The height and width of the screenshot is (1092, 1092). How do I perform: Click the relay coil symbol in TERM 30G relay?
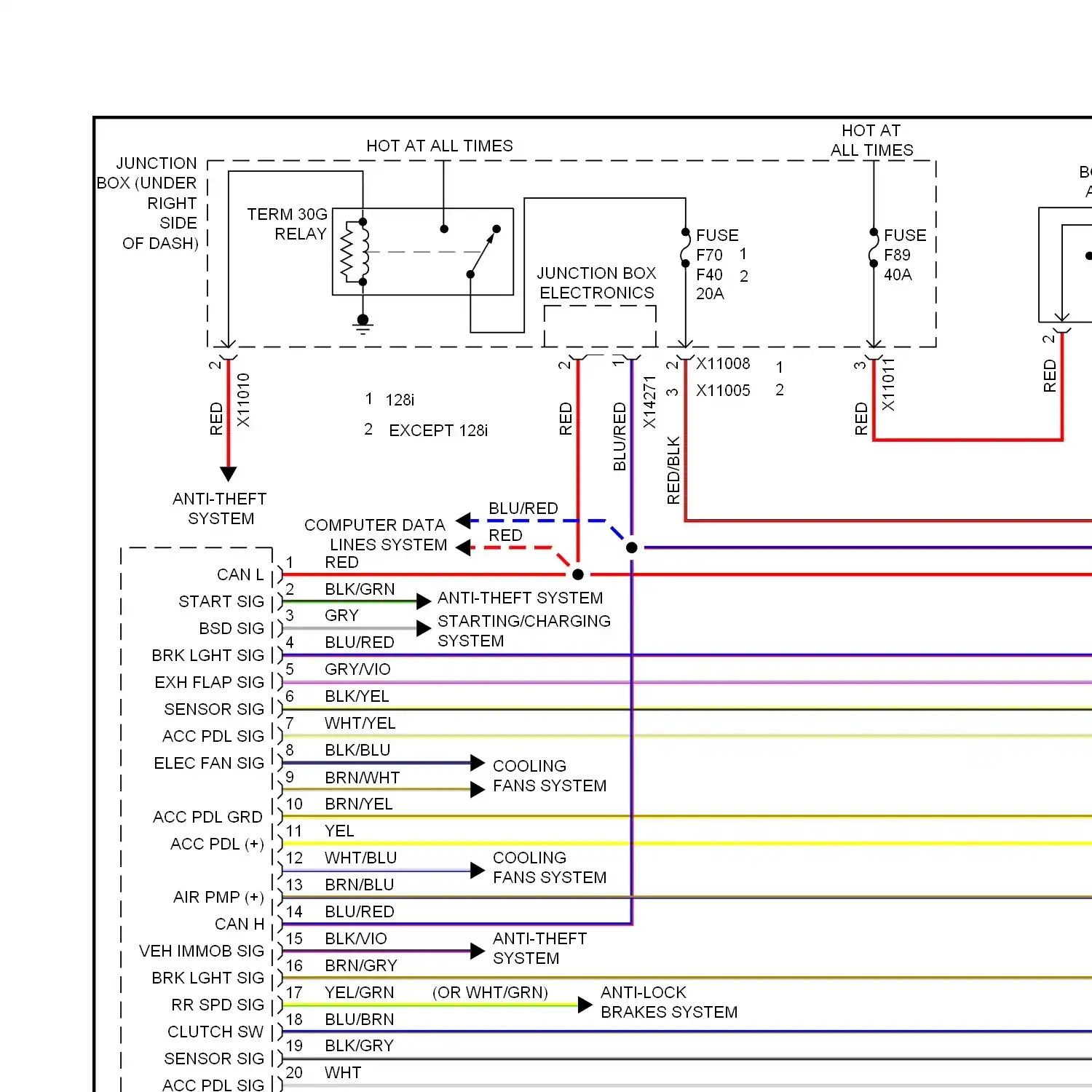[x=355, y=252]
